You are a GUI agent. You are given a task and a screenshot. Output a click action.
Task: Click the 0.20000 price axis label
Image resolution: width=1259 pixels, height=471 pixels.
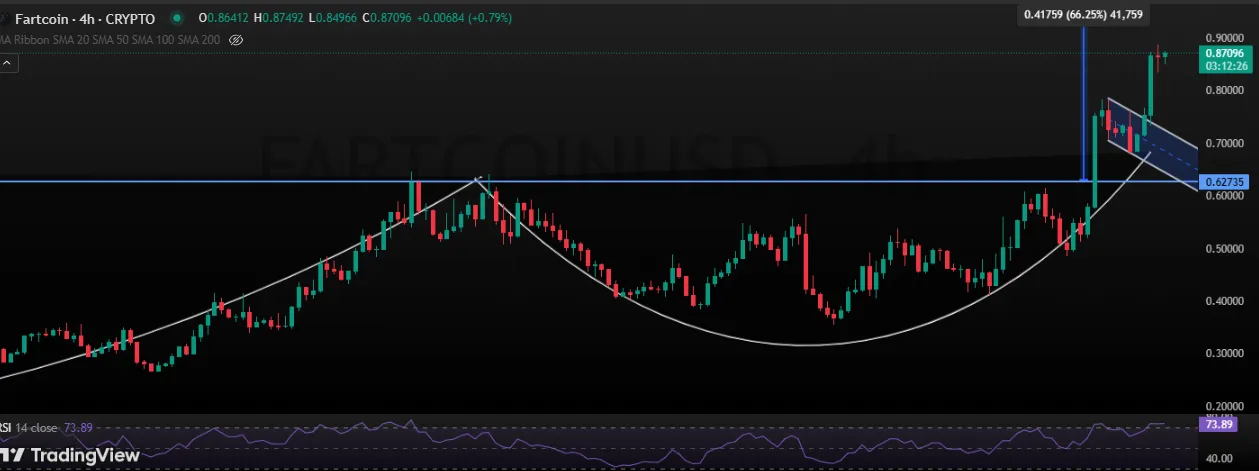pos(1223,406)
